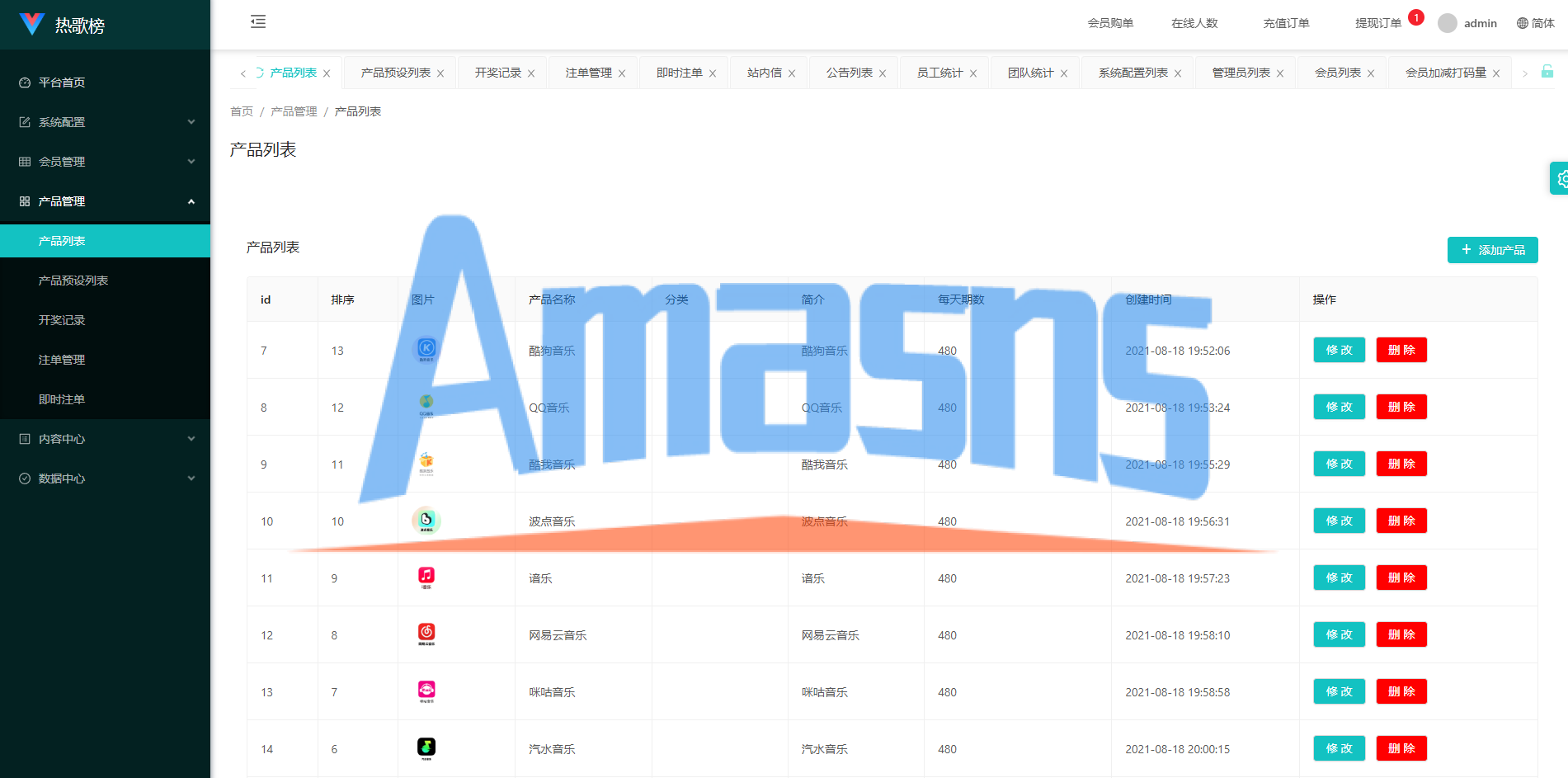The height and width of the screenshot is (778, 1568).
Task: Switch to the 系统配置列表 tab
Action: pos(1132,73)
